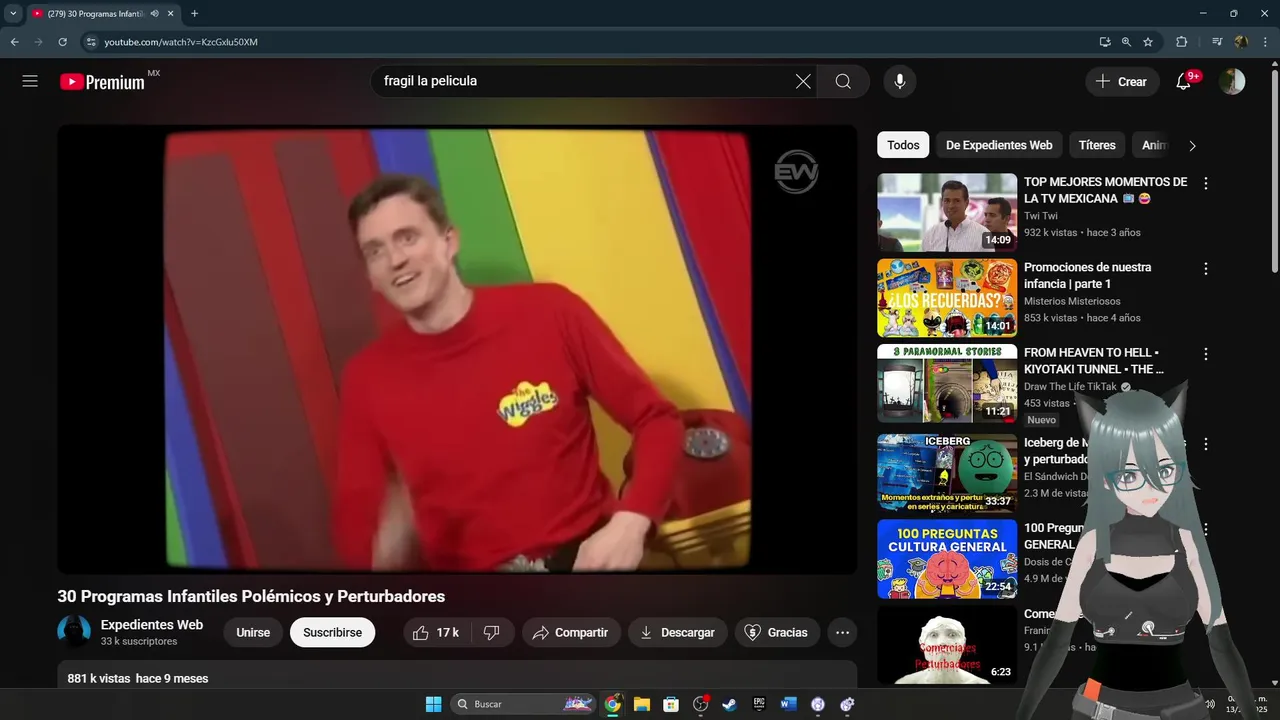Open 100 Preguntas Cultura General thumbnail

coord(947,558)
